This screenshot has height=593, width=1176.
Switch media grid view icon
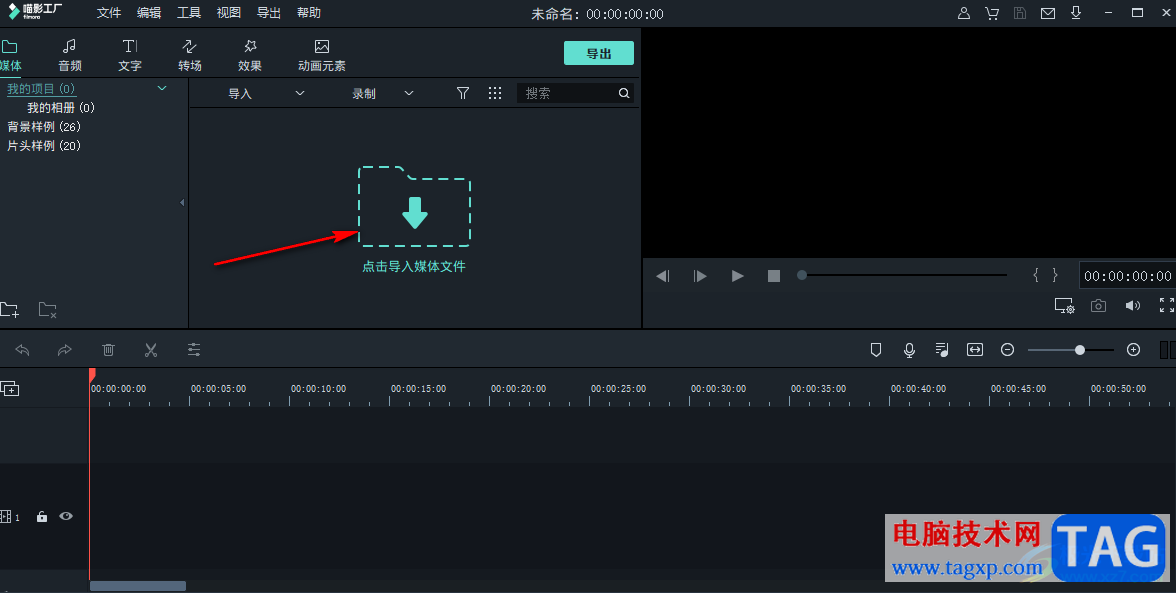coord(495,93)
